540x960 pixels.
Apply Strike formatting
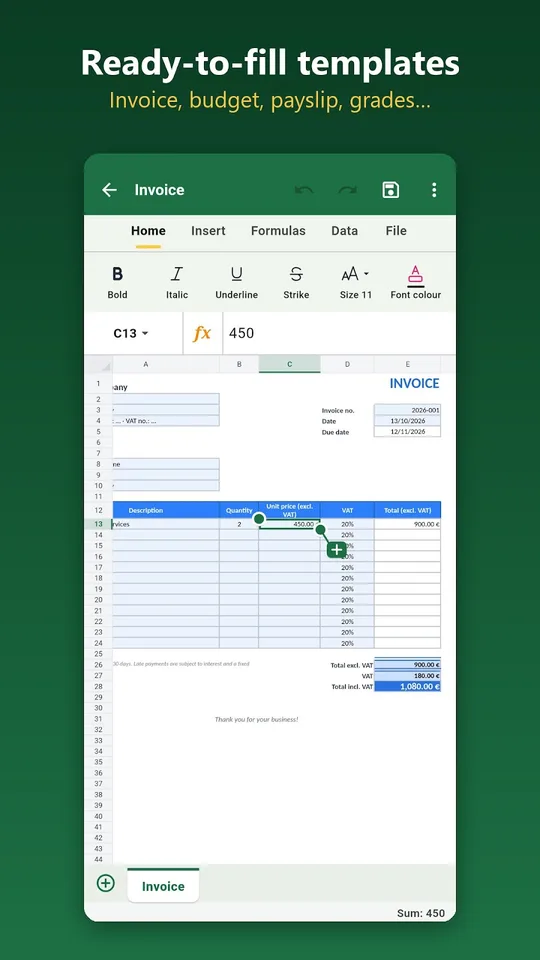point(296,282)
